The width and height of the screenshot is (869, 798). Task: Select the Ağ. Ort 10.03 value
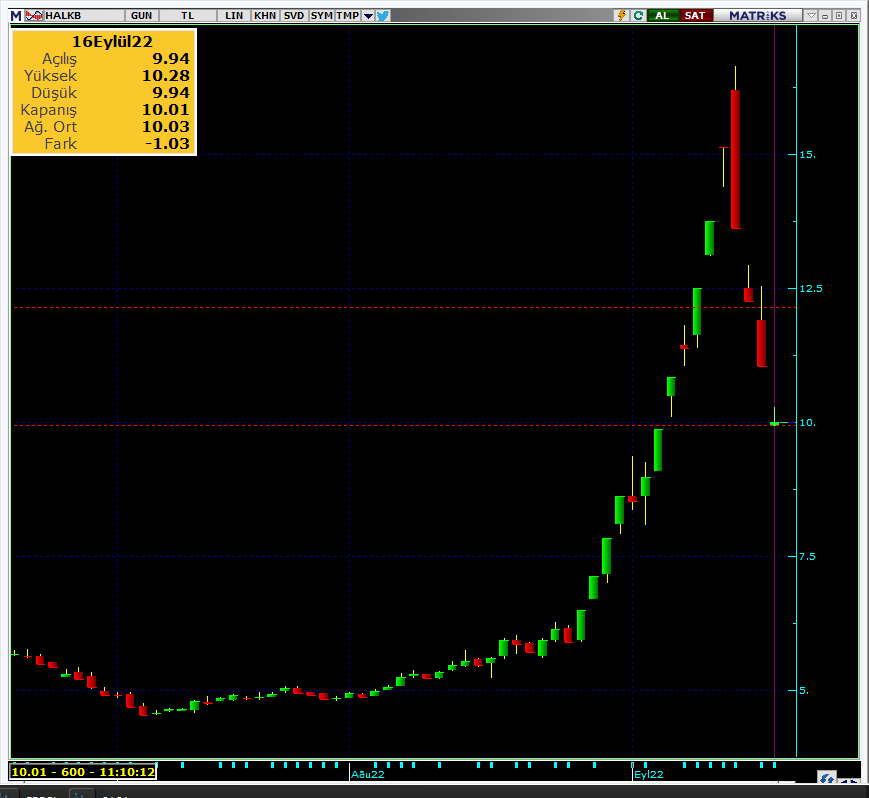(x=166, y=127)
